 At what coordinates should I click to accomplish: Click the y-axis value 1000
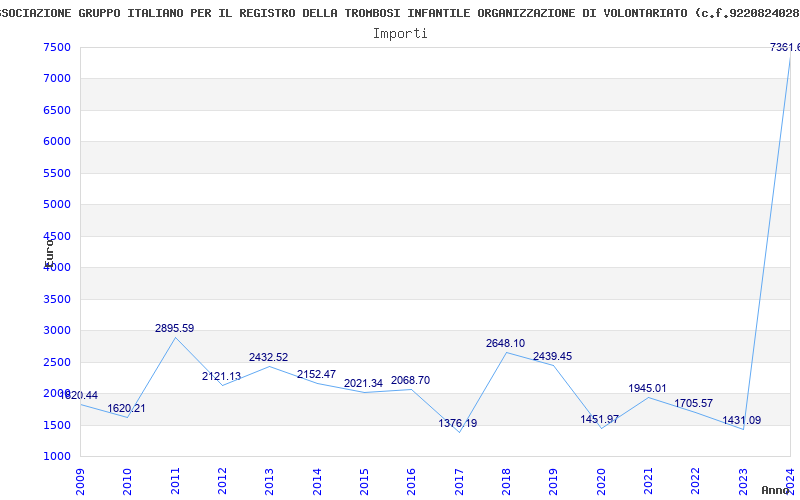click(x=57, y=457)
